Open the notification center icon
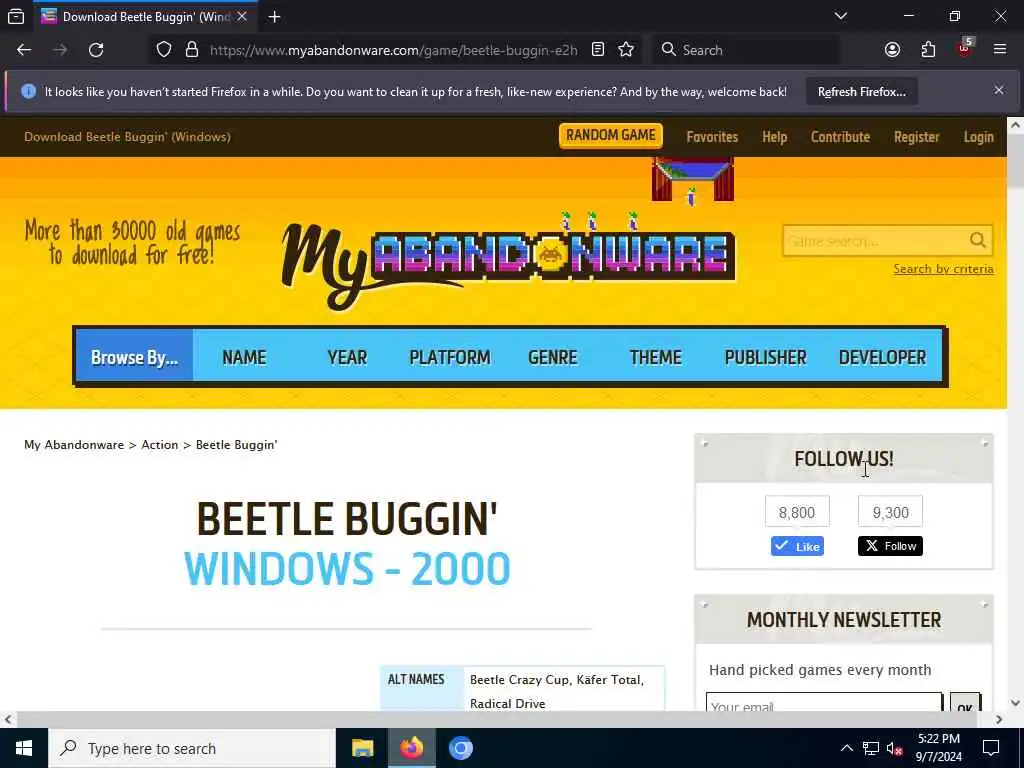This screenshot has width=1024, height=768. click(x=991, y=748)
